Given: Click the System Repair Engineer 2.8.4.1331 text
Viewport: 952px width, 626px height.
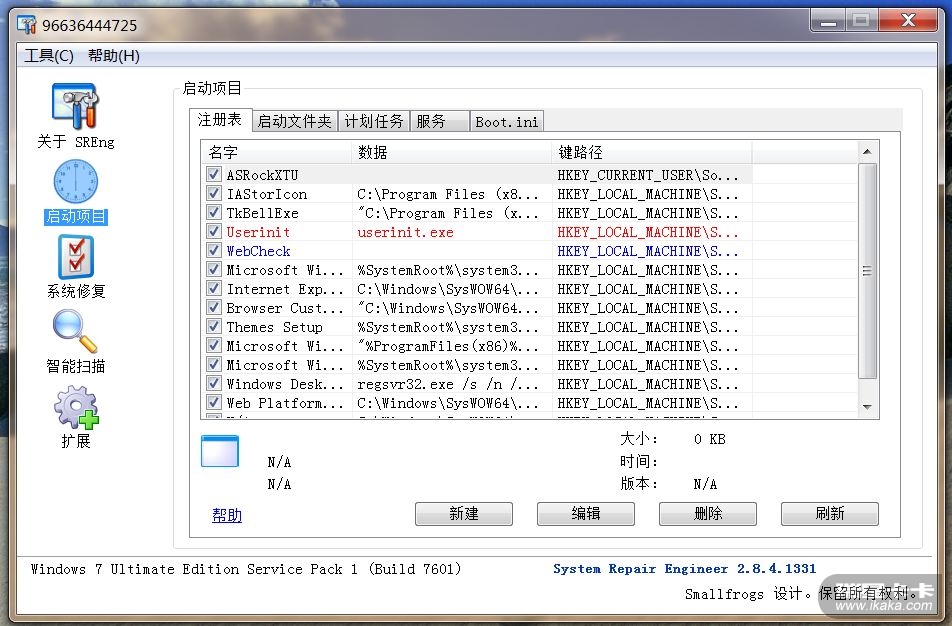Looking at the screenshot, I should point(684,569).
